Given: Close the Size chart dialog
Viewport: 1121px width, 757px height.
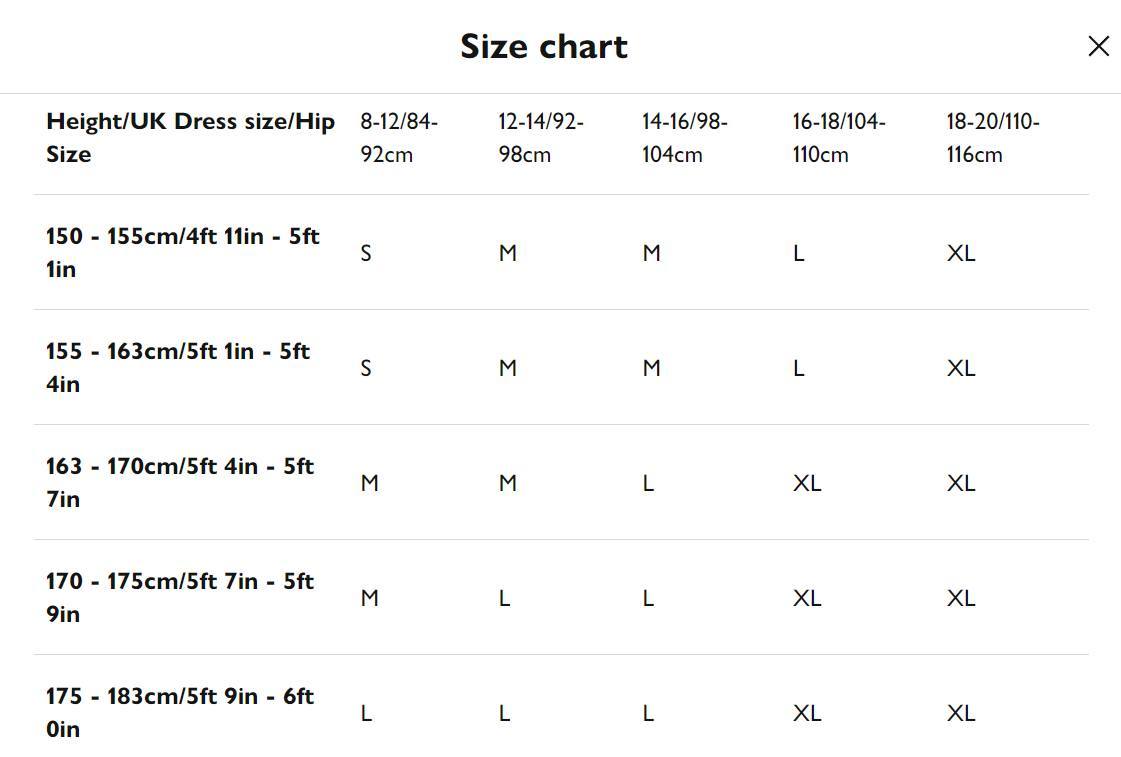Looking at the screenshot, I should pyautogui.click(x=1098, y=46).
